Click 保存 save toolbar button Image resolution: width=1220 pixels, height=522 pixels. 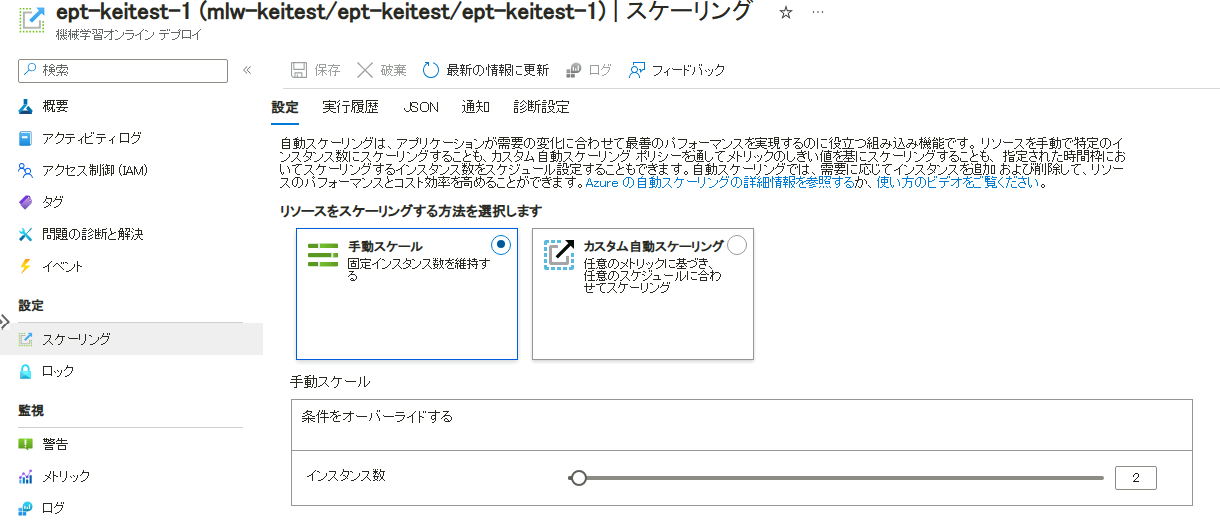[x=315, y=70]
